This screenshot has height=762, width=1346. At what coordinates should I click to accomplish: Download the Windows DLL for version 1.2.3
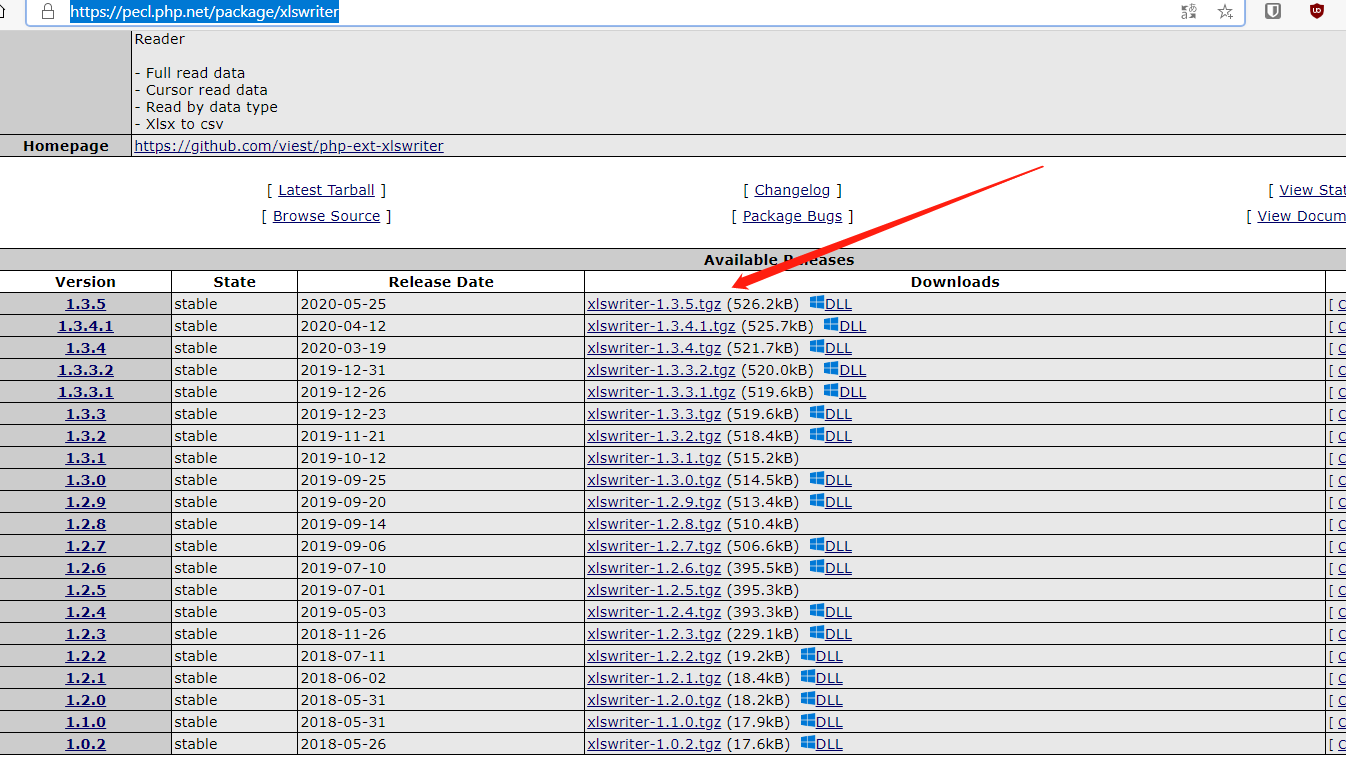pyautogui.click(x=831, y=634)
